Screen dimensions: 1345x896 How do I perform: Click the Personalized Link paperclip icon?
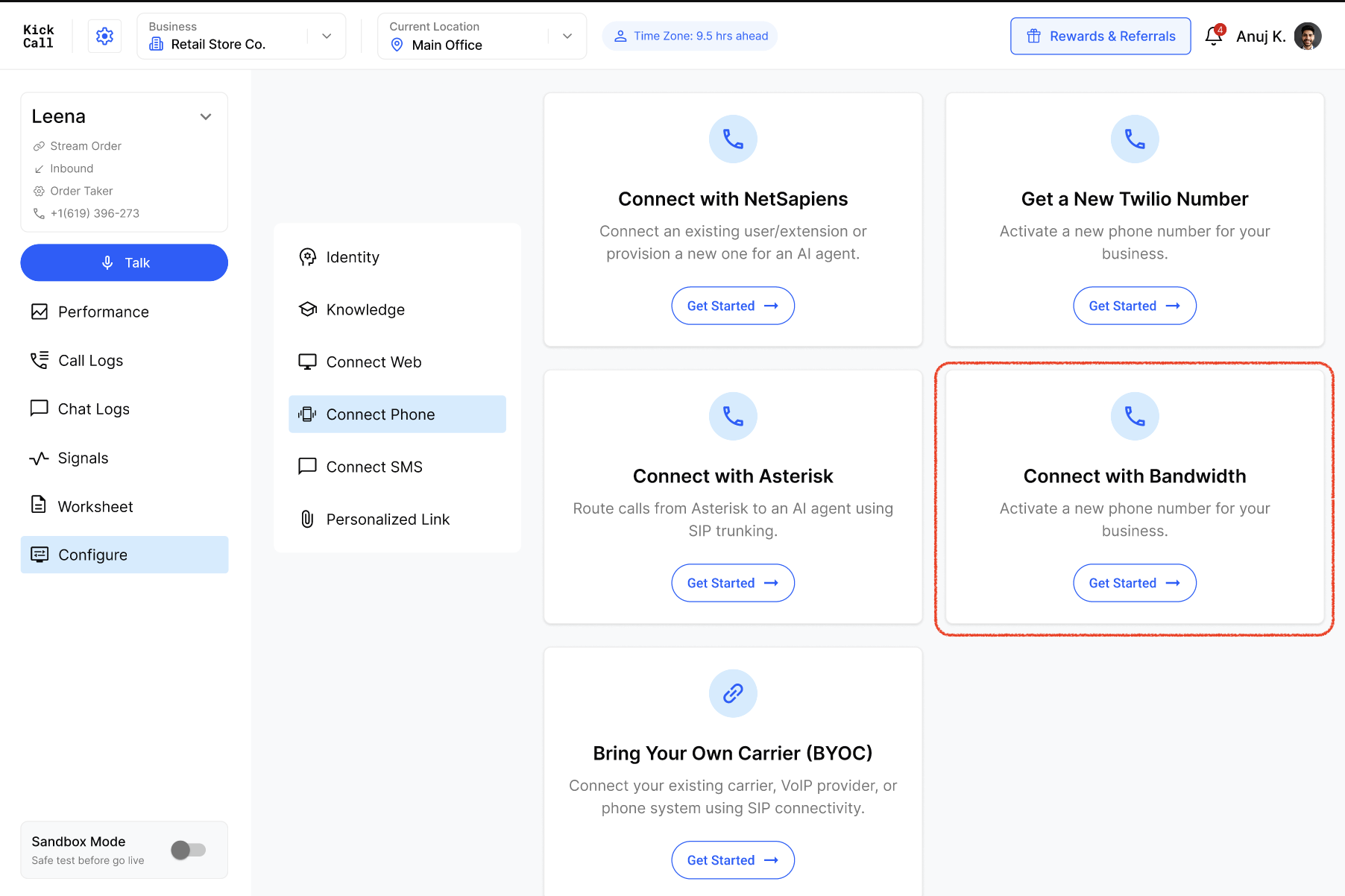point(307,519)
